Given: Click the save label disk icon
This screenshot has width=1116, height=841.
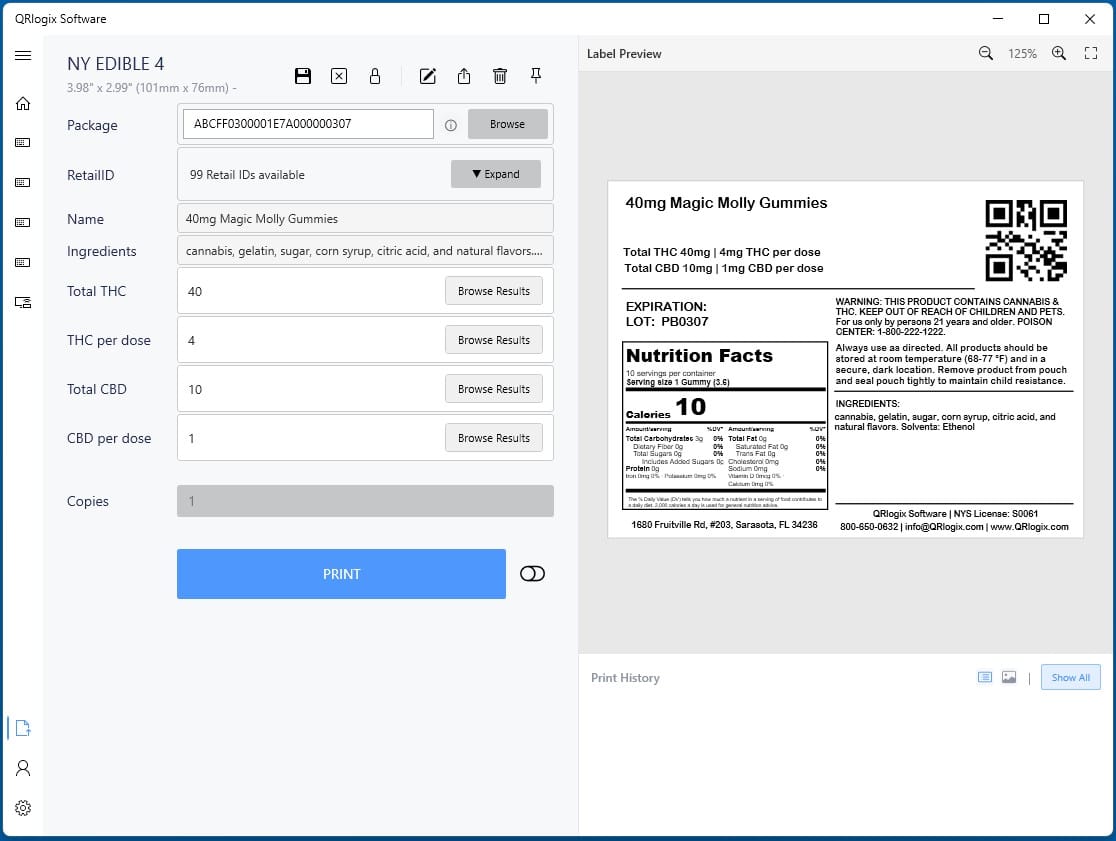Looking at the screenshot, I should (x=303, y=76).
